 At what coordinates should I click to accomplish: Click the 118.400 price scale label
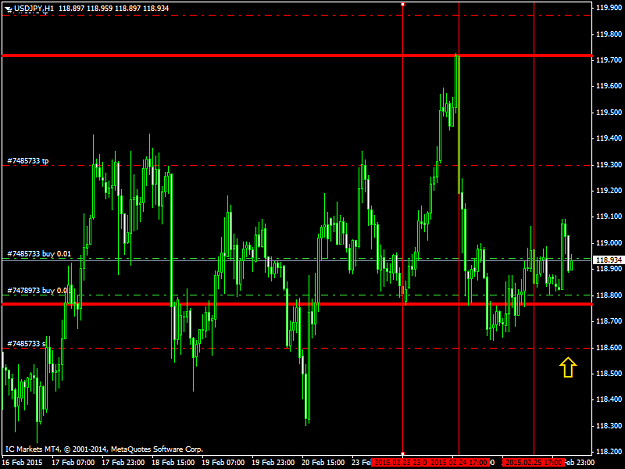(x=609, y=399)
